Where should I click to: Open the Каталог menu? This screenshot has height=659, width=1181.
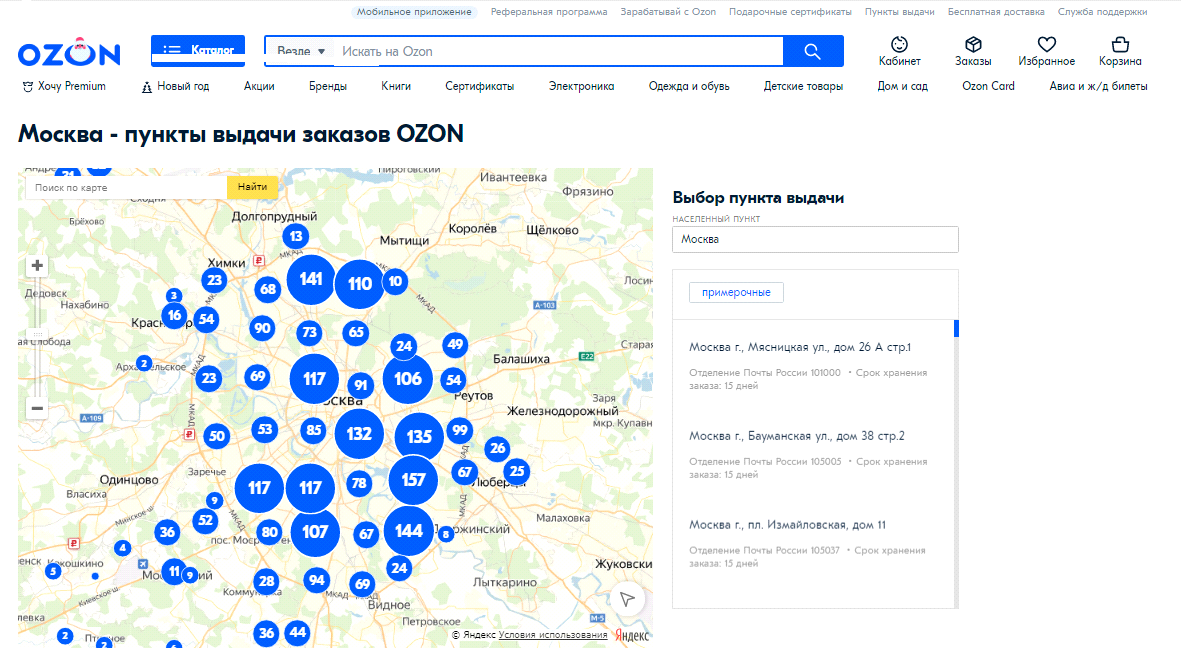click(x=198, y=50)
